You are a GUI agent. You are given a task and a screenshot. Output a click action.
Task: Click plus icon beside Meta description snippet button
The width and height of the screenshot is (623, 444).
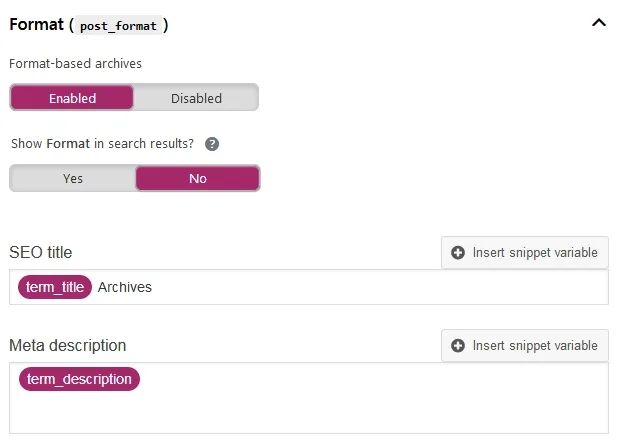(x=458, y=346)
